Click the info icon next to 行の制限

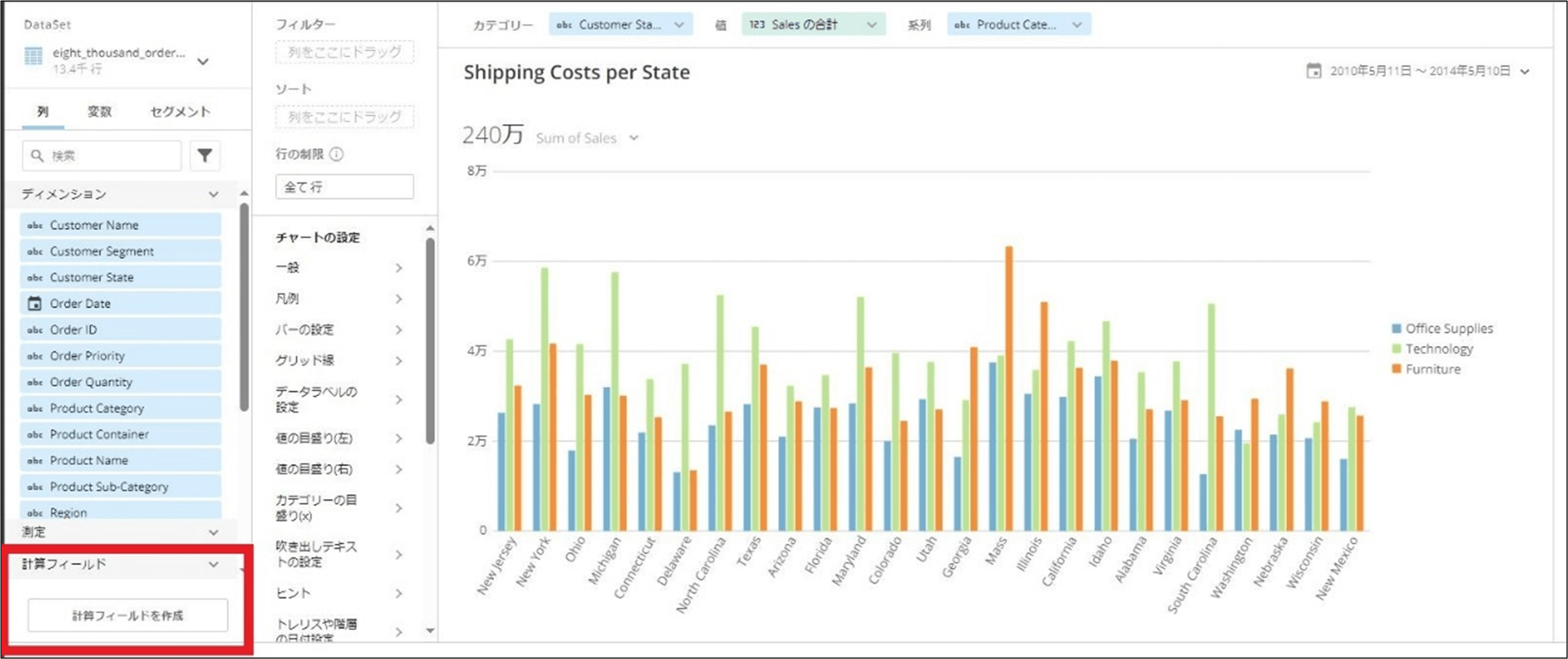tap(336, 154)
